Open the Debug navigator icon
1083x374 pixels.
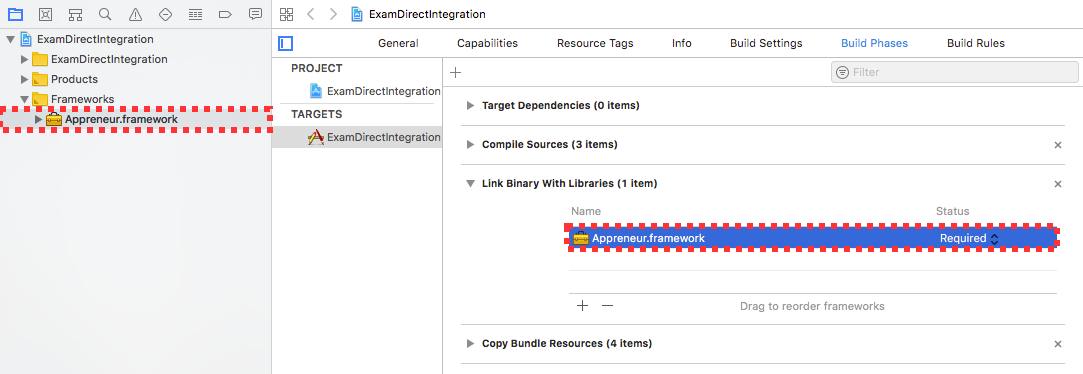click(x=195, y=14)
